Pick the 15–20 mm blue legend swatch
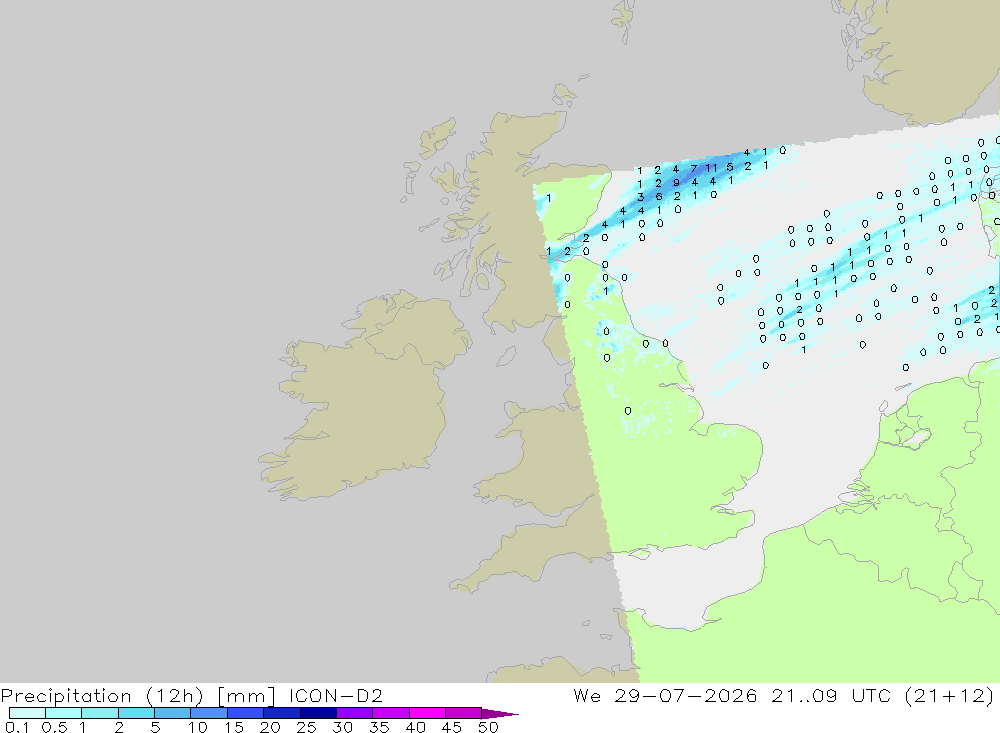1000x733 pixels. point(246,713)
